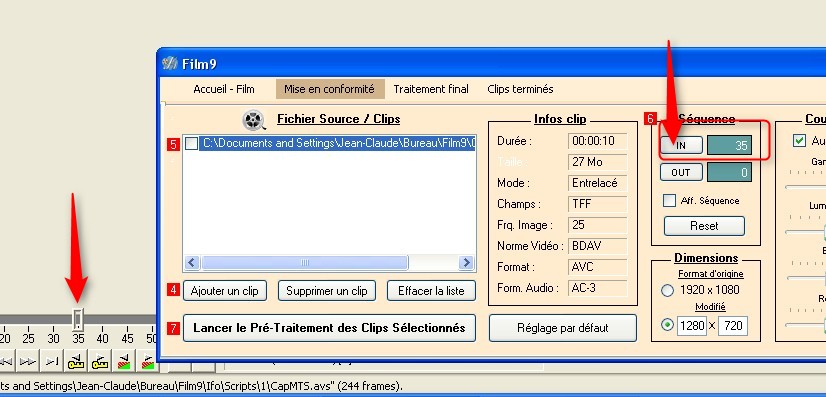Click the Form. Audio value AC-3
Screen dimensions: 826x397
pos(598,289)
